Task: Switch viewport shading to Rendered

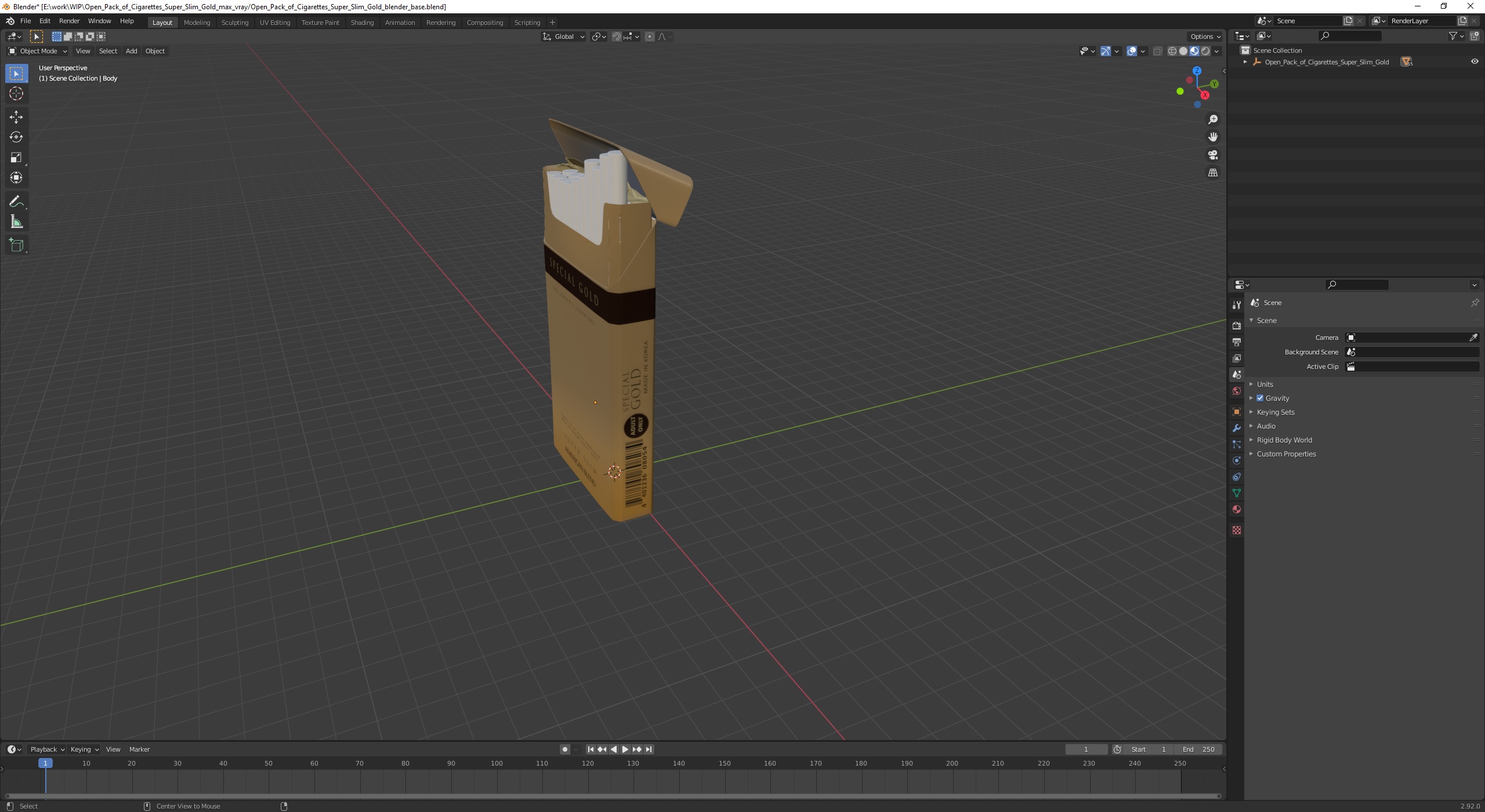Action: coord(1205,51)
